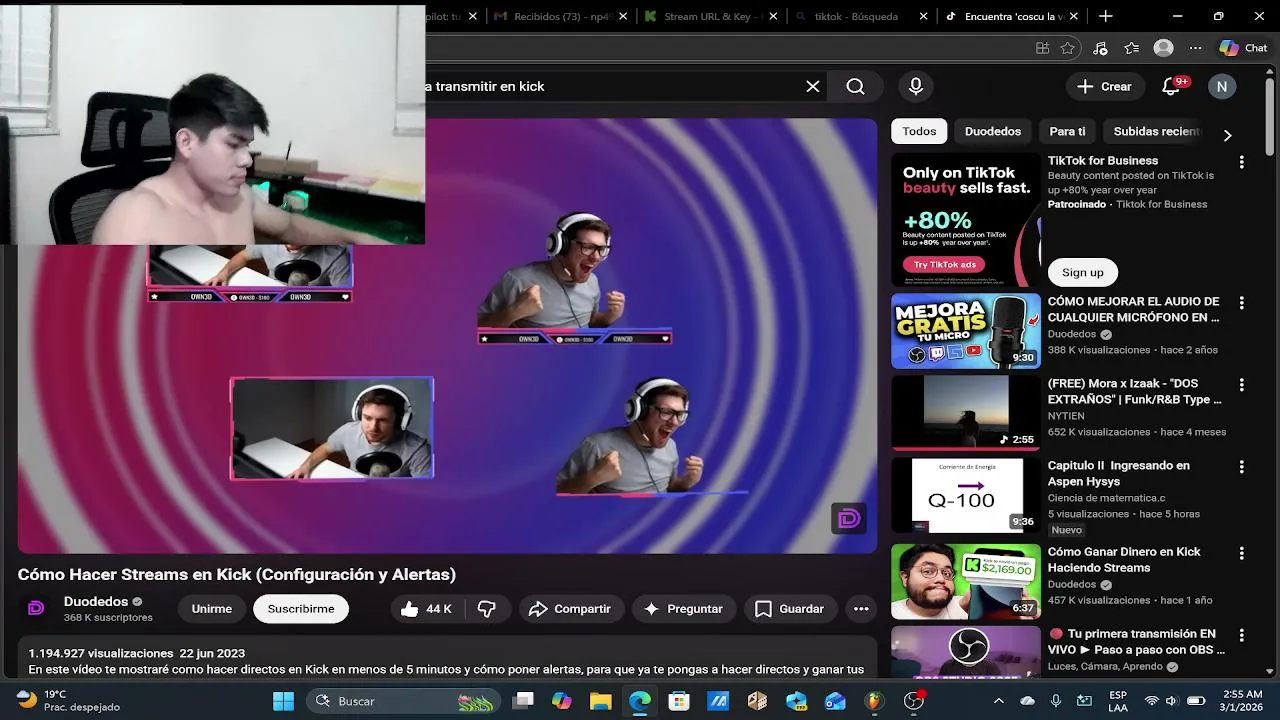
Task: Click the taskbar Buscar search box
Action: 404,701
